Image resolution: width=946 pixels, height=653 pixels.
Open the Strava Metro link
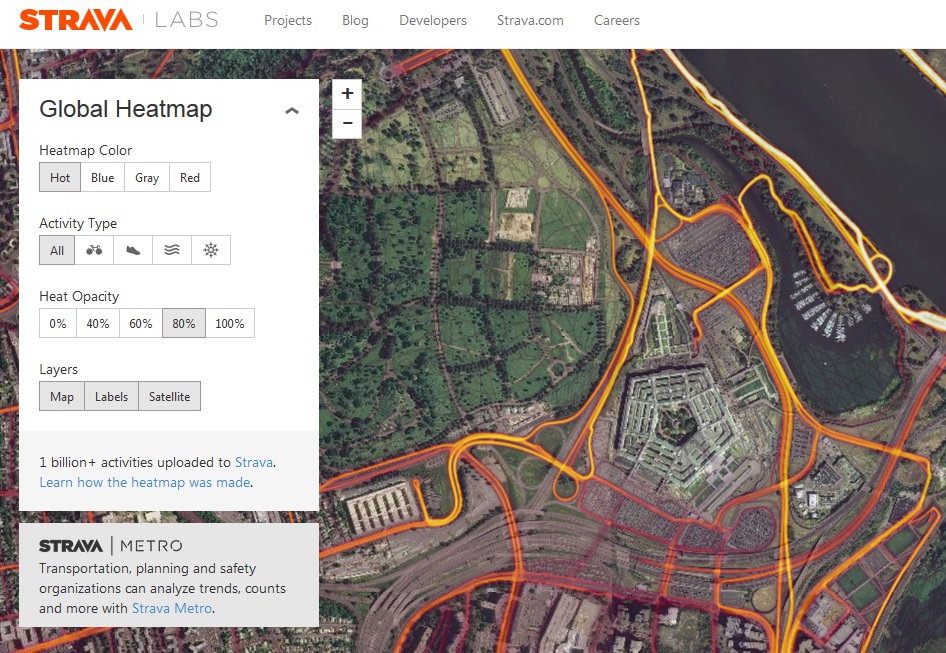(172, 608)
